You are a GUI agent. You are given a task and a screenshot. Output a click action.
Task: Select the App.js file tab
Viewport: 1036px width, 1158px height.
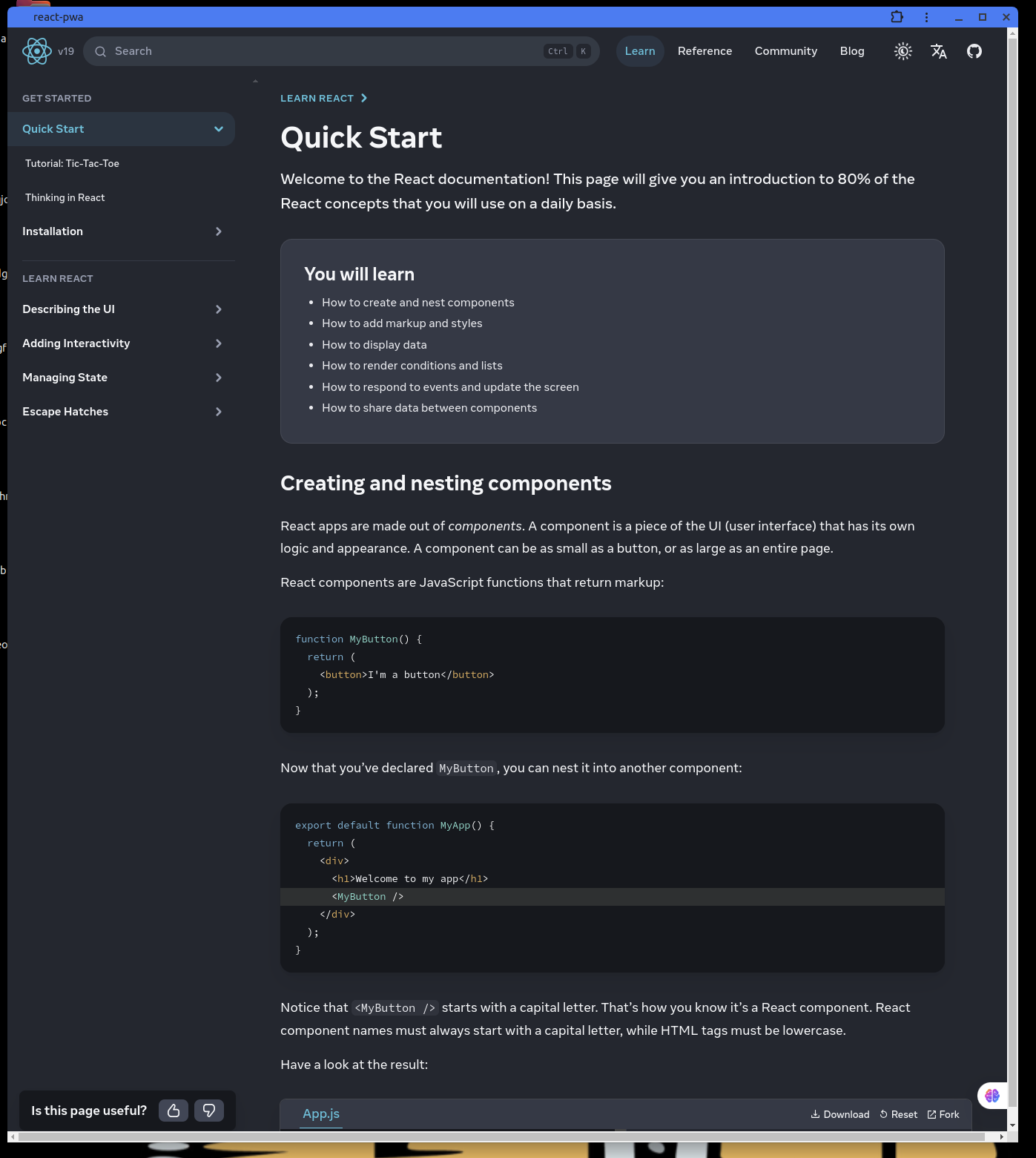pos(321,1113)
